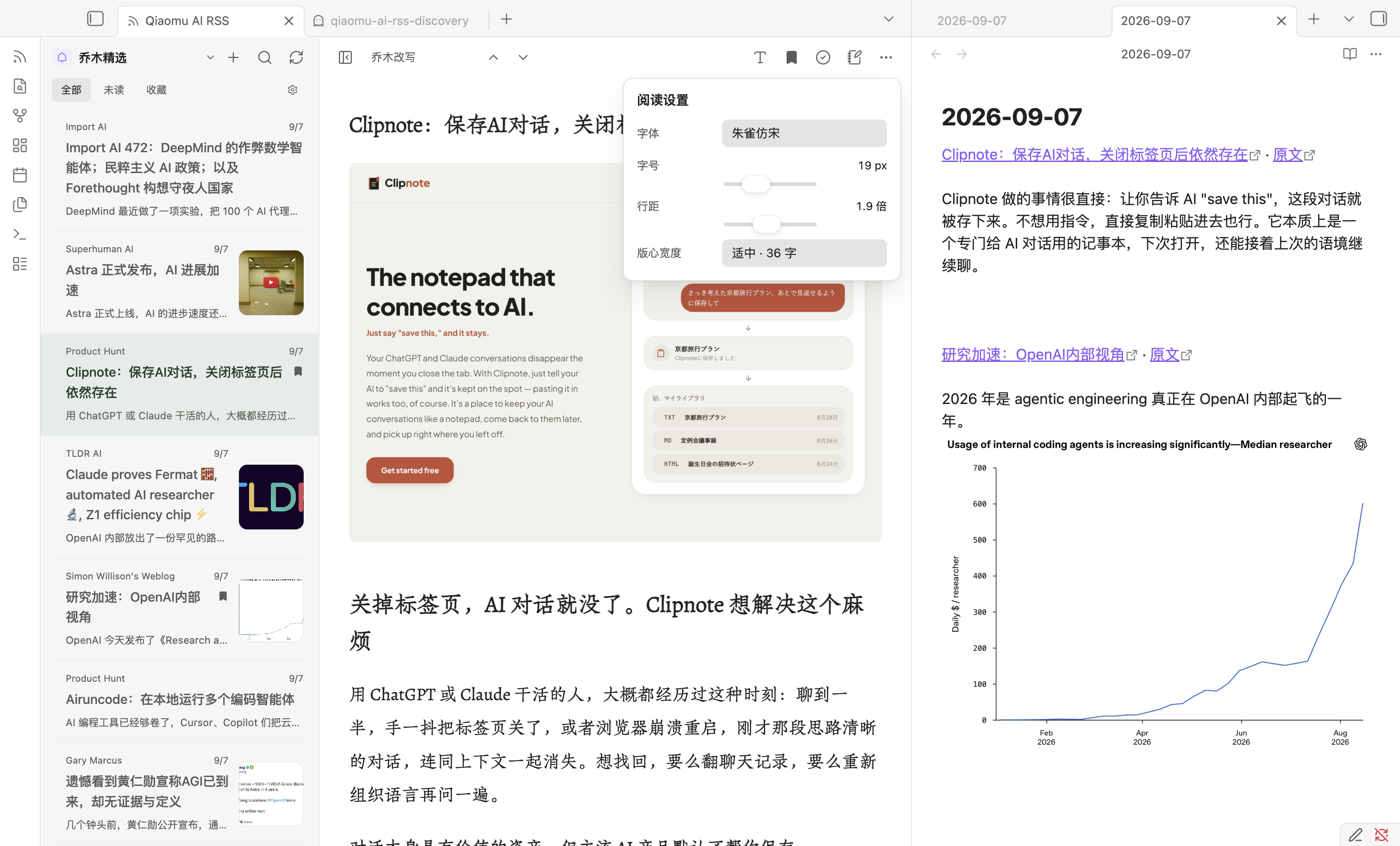Open note more options menu
Viewport: 1400px width, 846px height.
point(1375,54)
